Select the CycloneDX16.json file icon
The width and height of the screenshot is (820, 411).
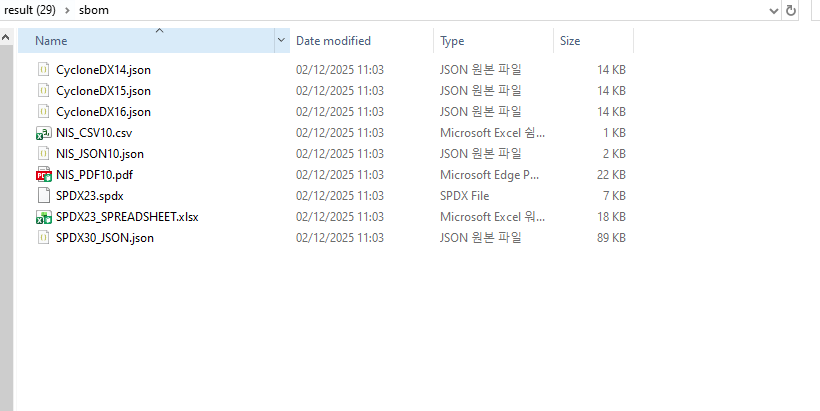(x=43, y=112)
